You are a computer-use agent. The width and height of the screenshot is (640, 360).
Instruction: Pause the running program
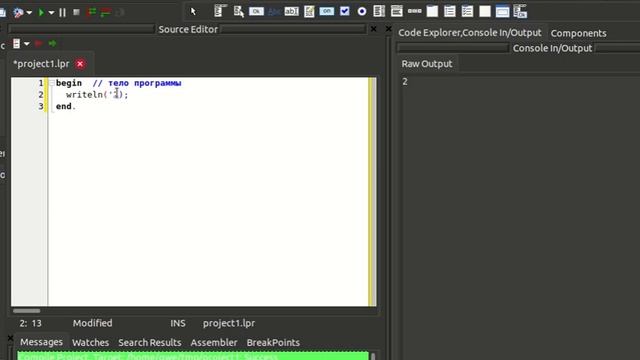[x=62, y=13]
